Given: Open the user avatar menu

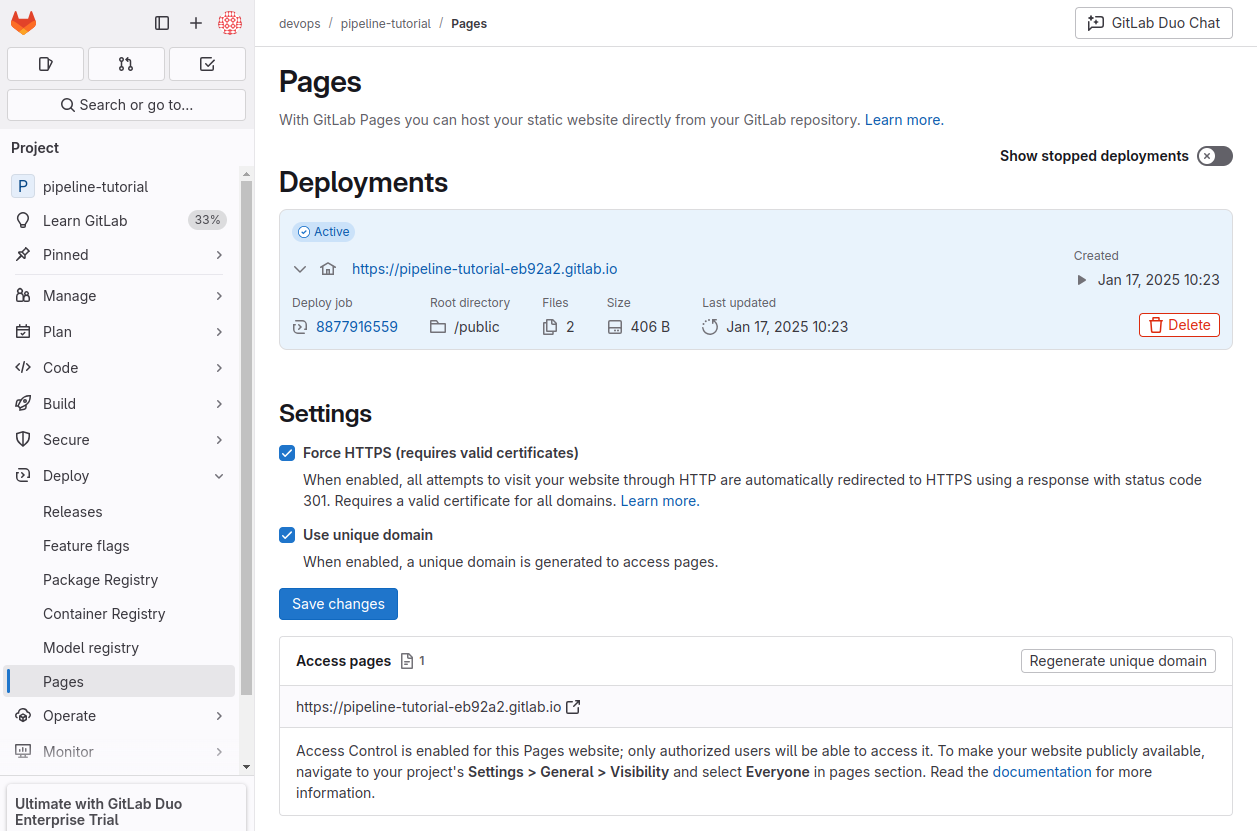Looking at the screenshot, I should pos(230,23).
